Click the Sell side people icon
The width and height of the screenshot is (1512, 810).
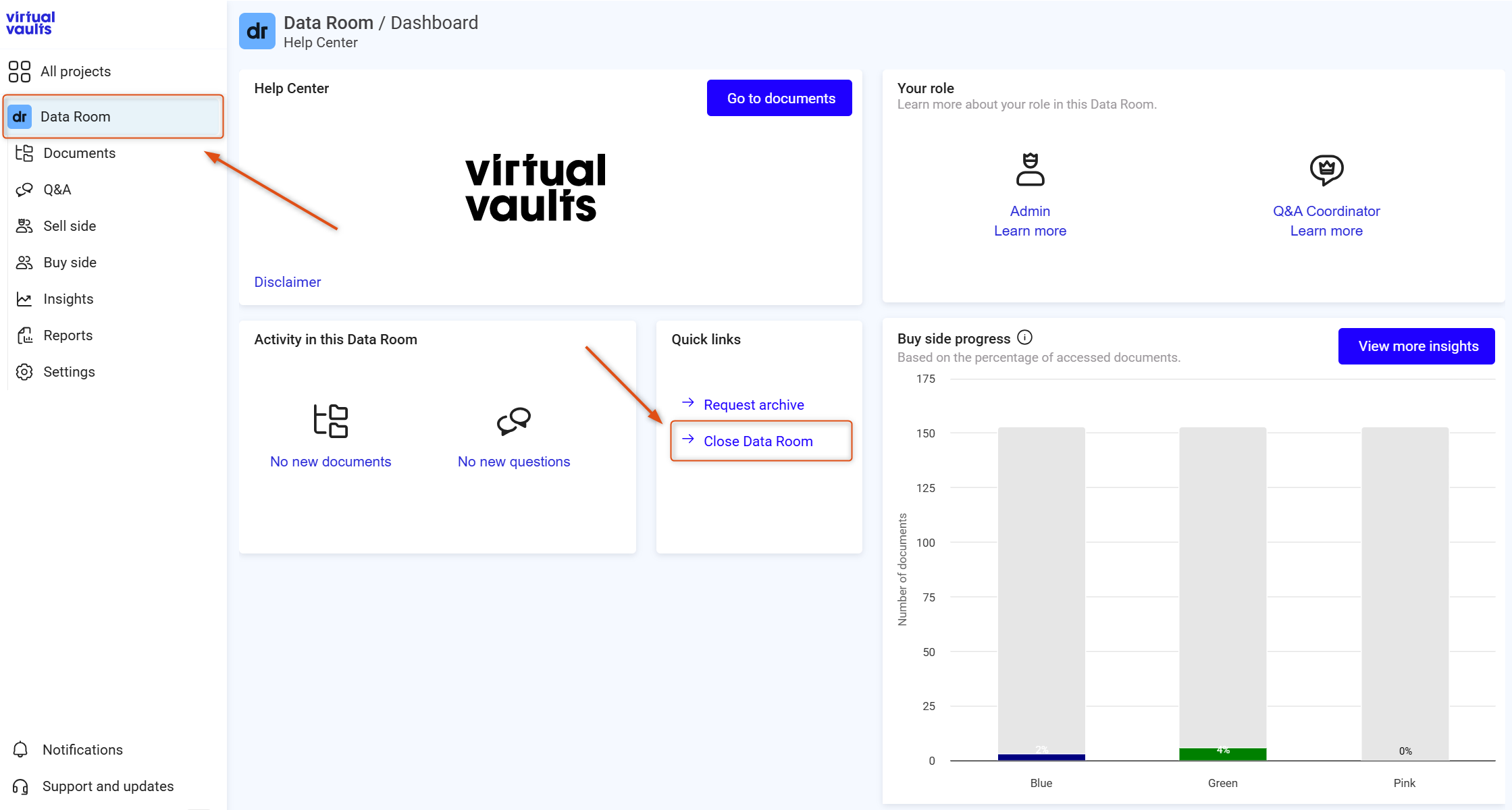pyautogui.click(x=24, y=226)
